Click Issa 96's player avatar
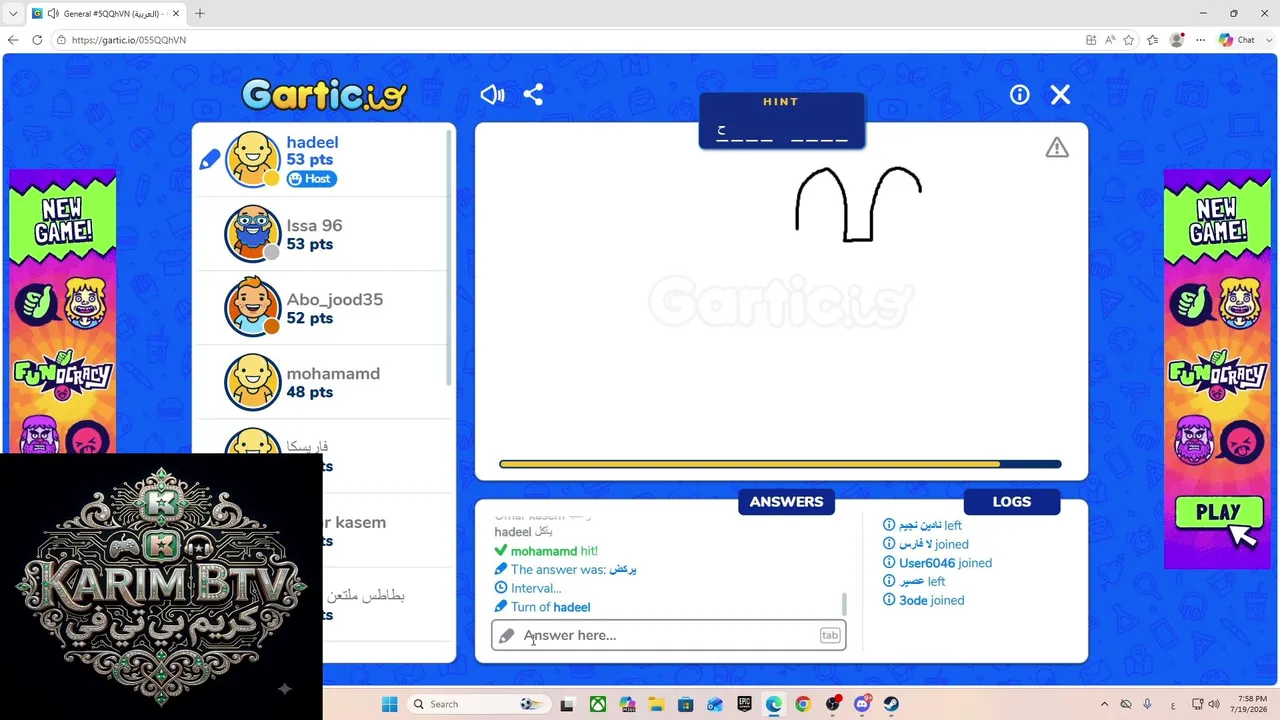The width and height of the screenshot is (1280, 720). pos(252,234)
